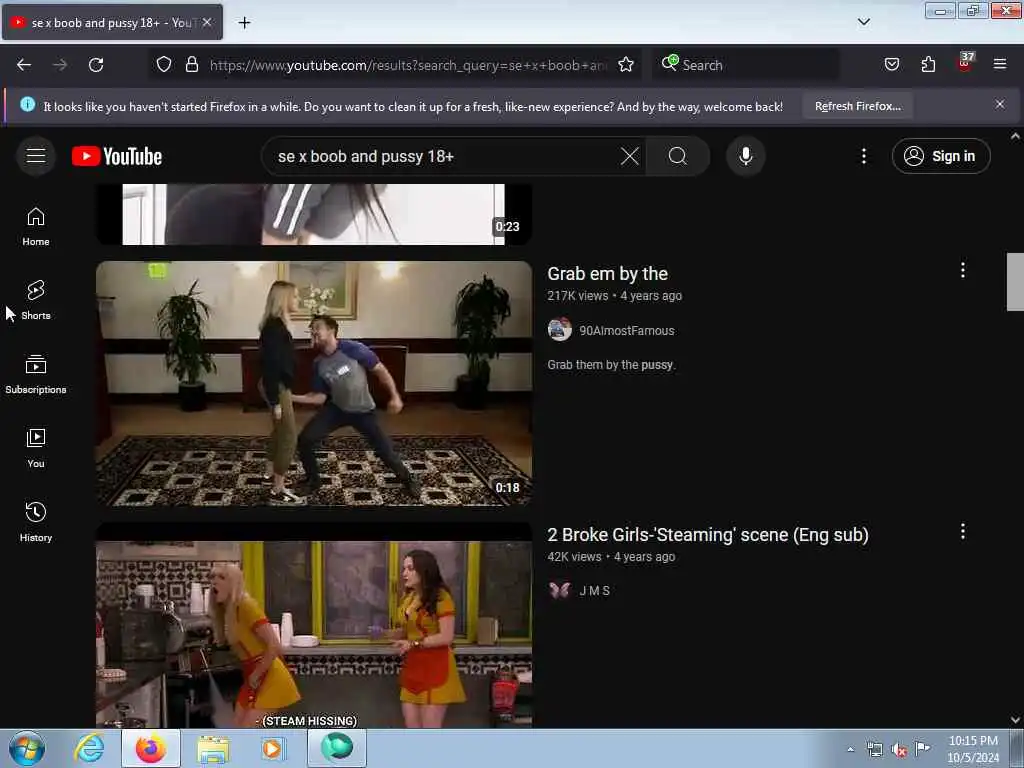Open the J M S channel link

point(594,590)
